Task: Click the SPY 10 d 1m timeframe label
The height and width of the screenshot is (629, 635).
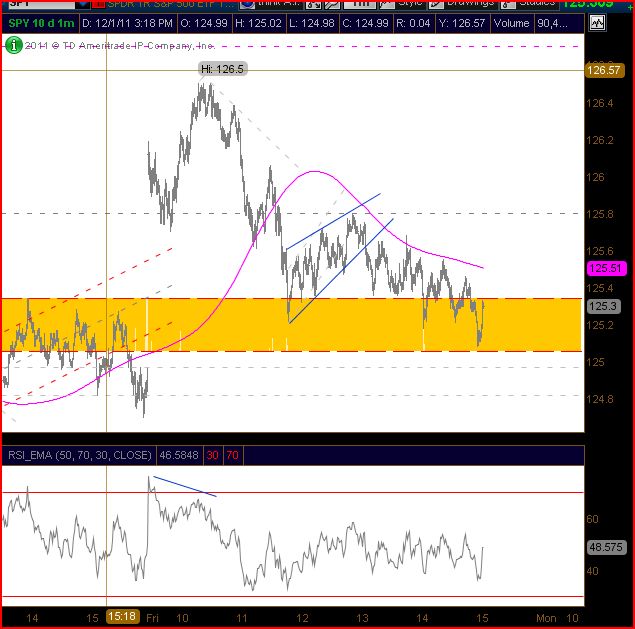Action: point(41,23)
